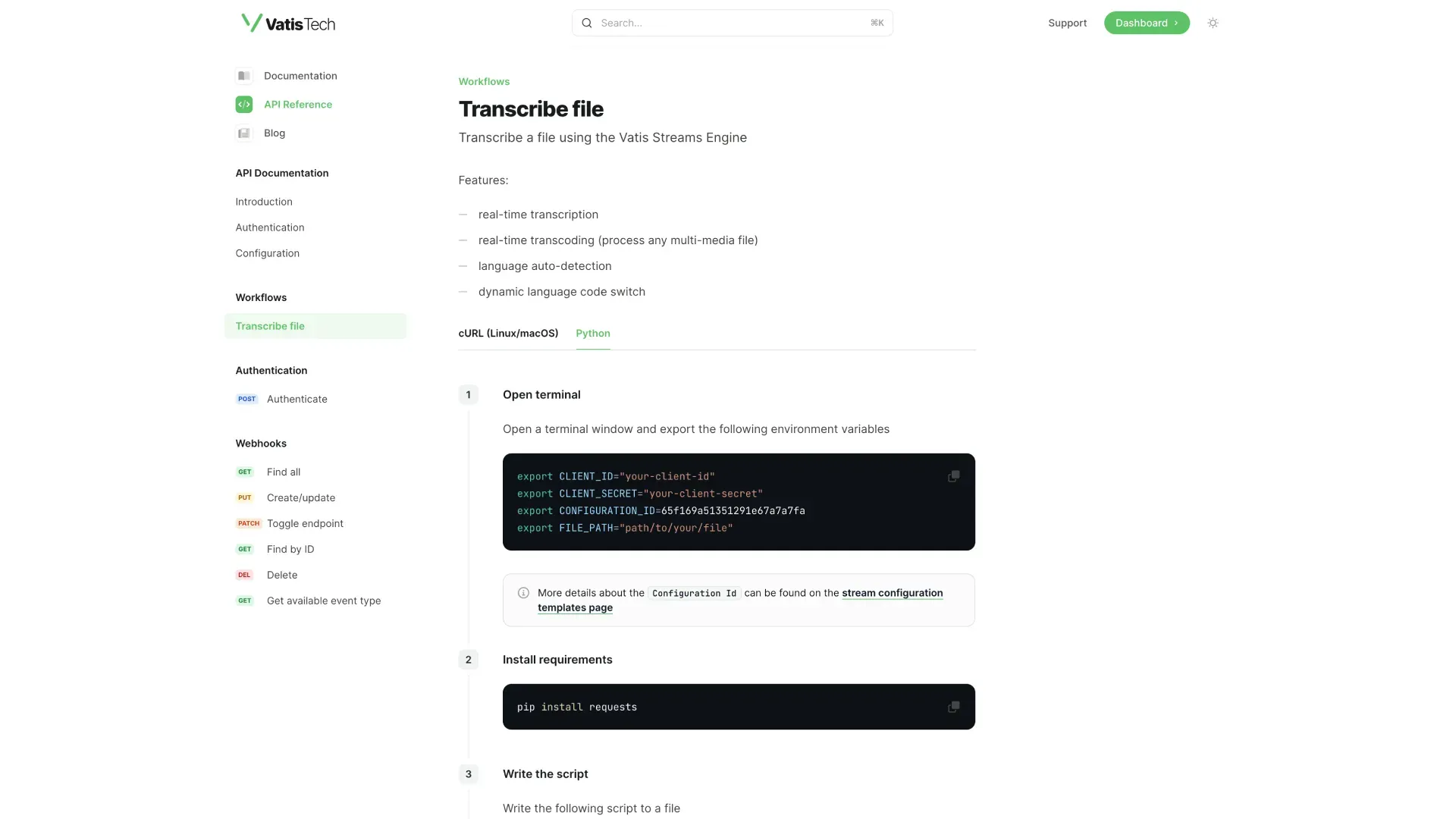Copy the environment variables code block
1456x819 pixels.
tap(953, 476)
